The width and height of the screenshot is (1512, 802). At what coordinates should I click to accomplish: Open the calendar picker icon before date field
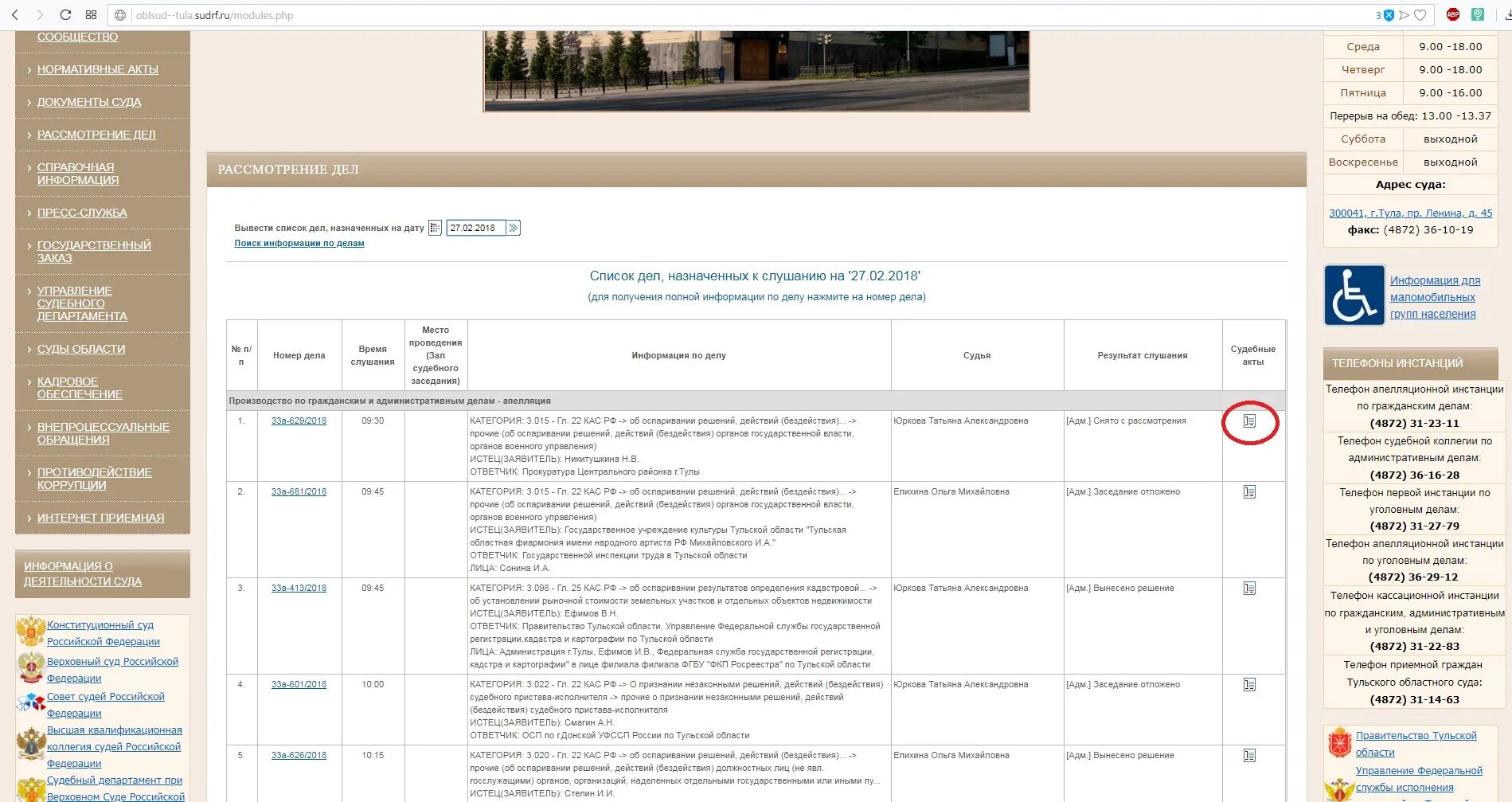[435, 228]
